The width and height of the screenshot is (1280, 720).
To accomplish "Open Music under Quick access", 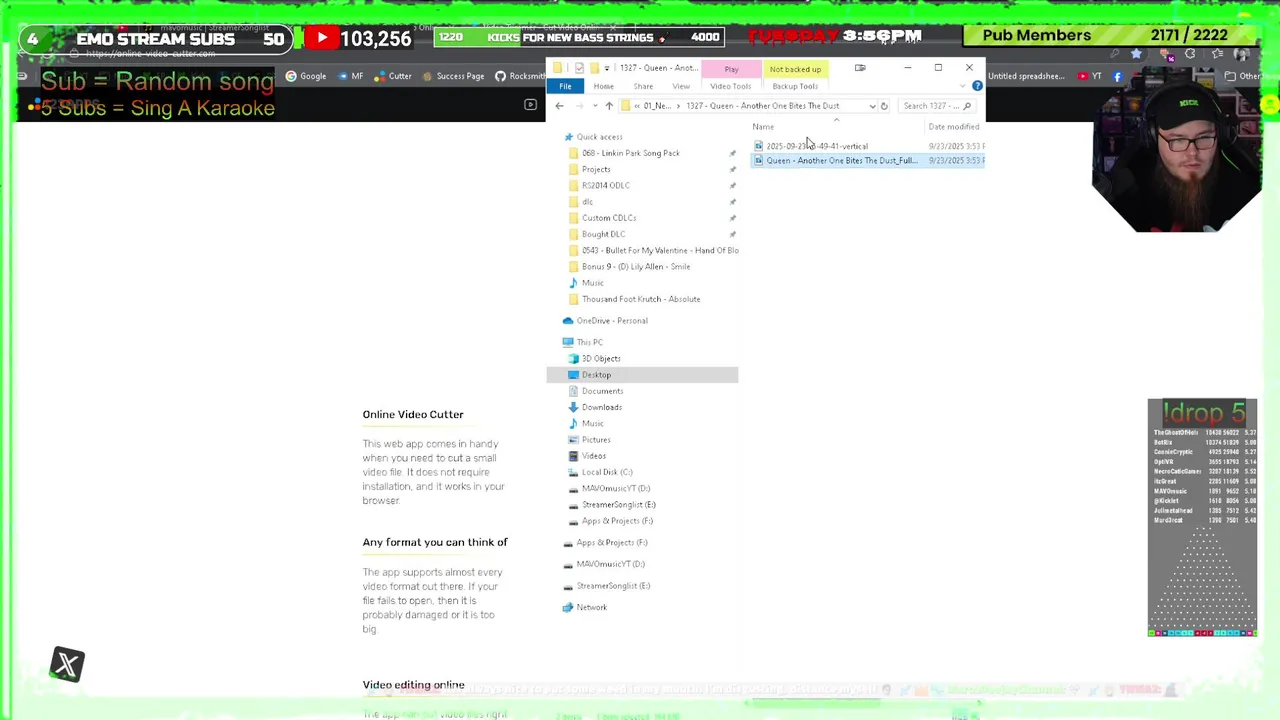I will click(592, 283).
